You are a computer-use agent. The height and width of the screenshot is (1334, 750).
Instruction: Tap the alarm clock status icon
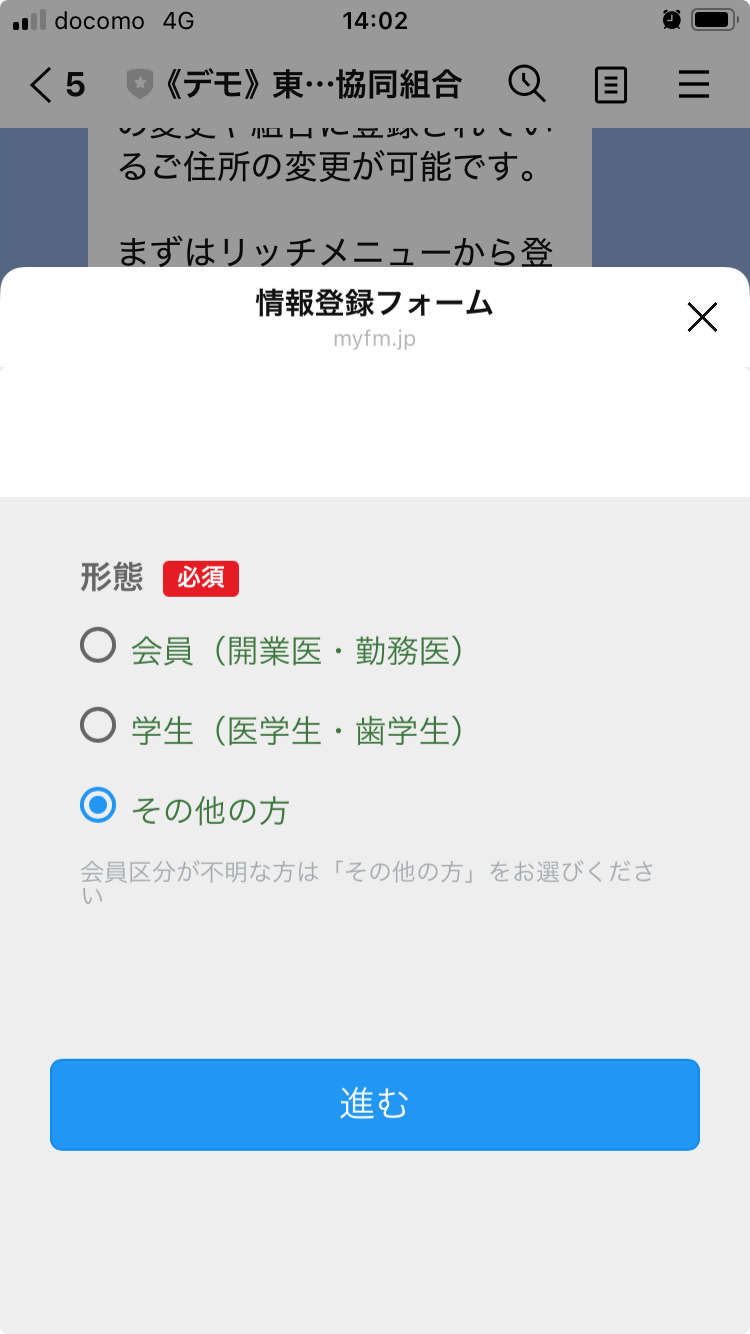(x=671, y=20)
